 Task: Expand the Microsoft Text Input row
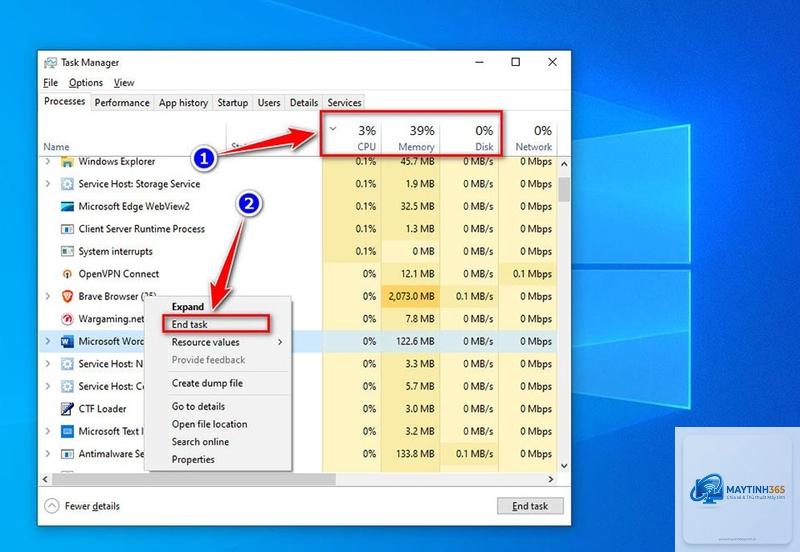(x=48, y=431)
